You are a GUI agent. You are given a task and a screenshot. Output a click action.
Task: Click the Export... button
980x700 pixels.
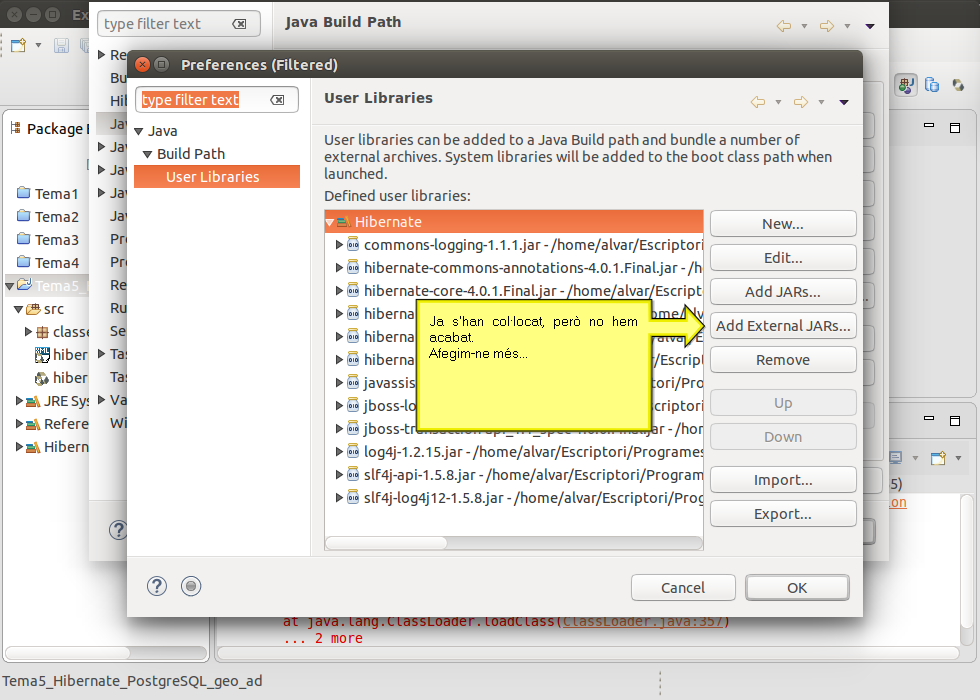782,514
